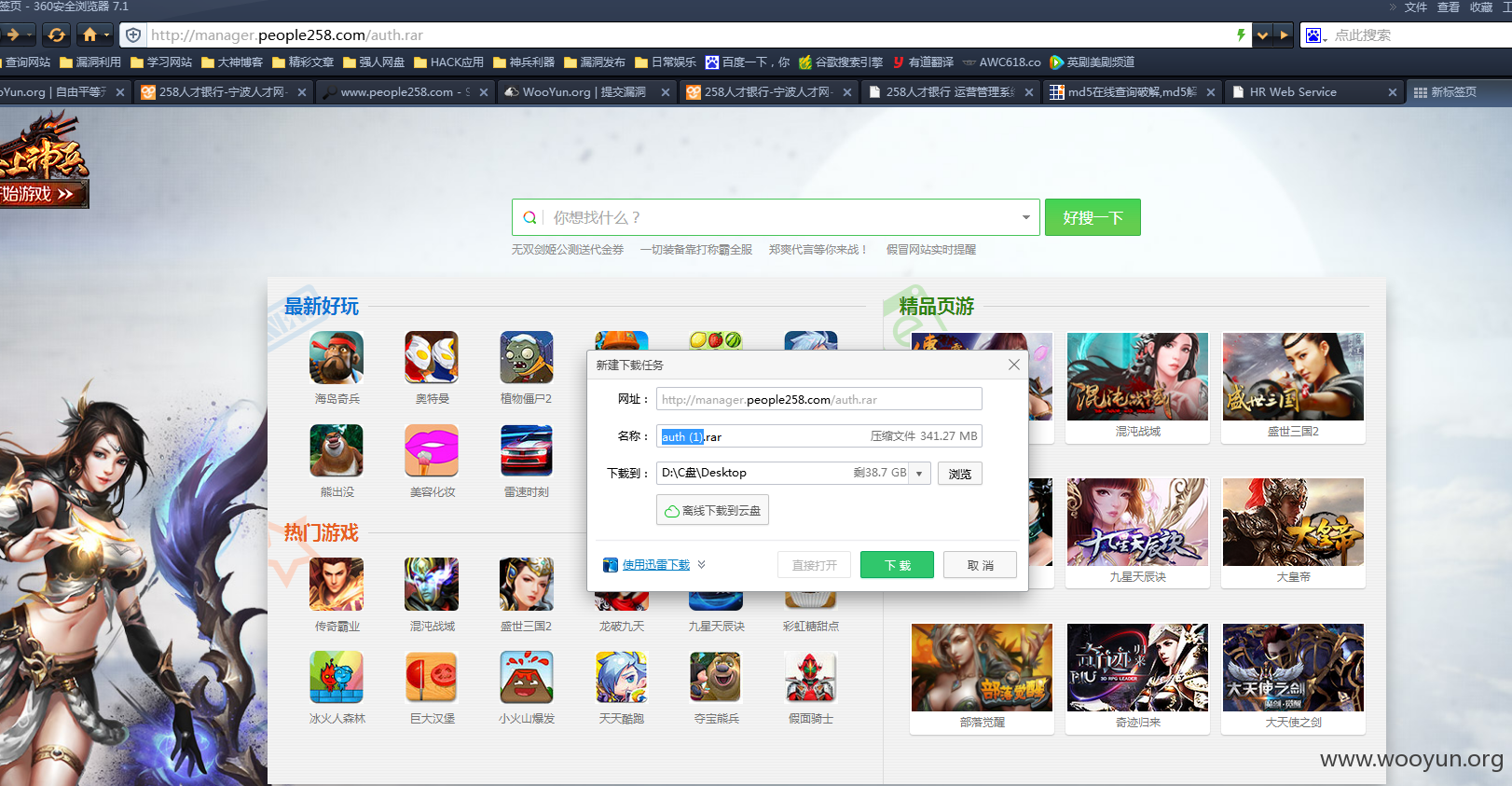This screenshot has width=1512, height=786.
Task: Click the new tab grid icon 新标签页
Action: click(x=1421, y=92)
